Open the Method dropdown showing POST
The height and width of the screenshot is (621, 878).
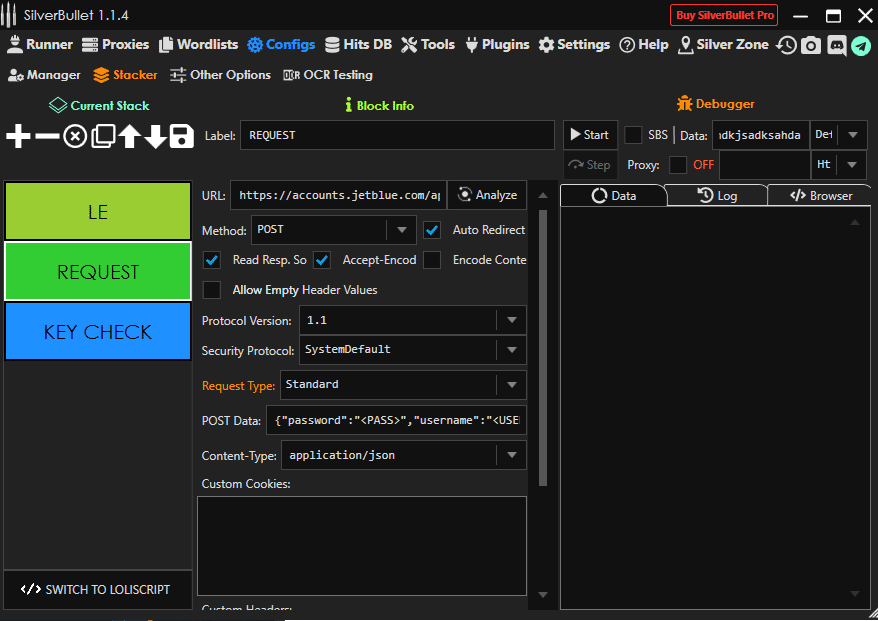click(x=334, y=230)
